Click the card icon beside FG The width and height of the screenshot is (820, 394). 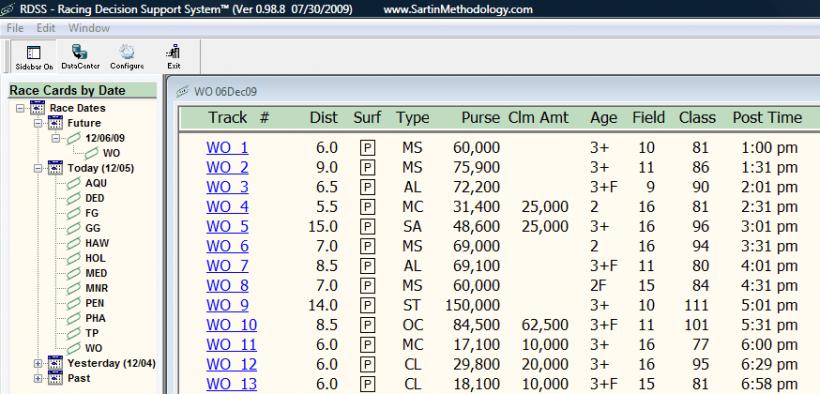point(73,213)
